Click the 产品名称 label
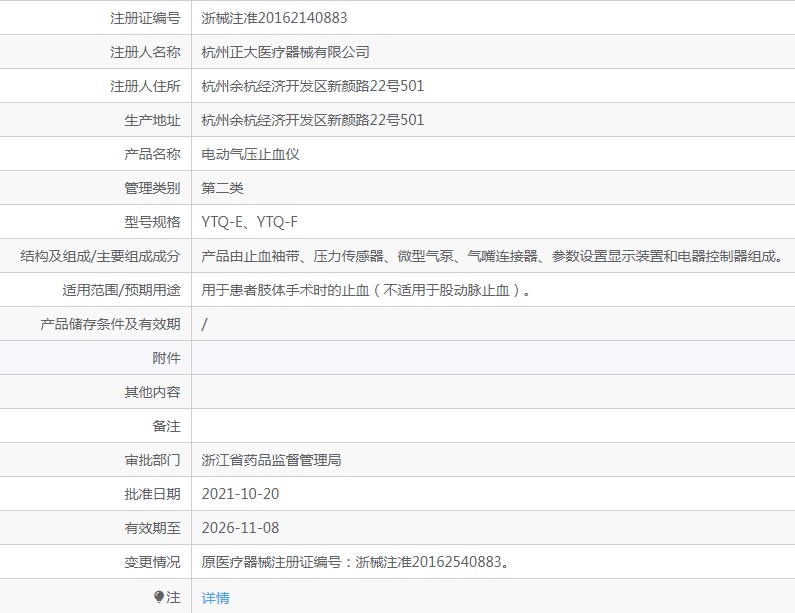The width and height of the screenshot is (795, 613). tap(152, 154)
